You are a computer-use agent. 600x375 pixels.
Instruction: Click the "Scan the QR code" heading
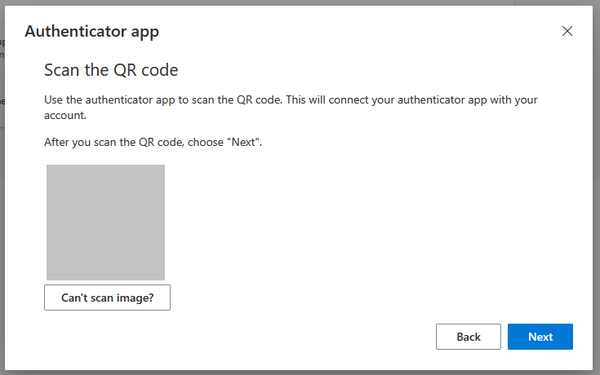click(x=111, y=70)
